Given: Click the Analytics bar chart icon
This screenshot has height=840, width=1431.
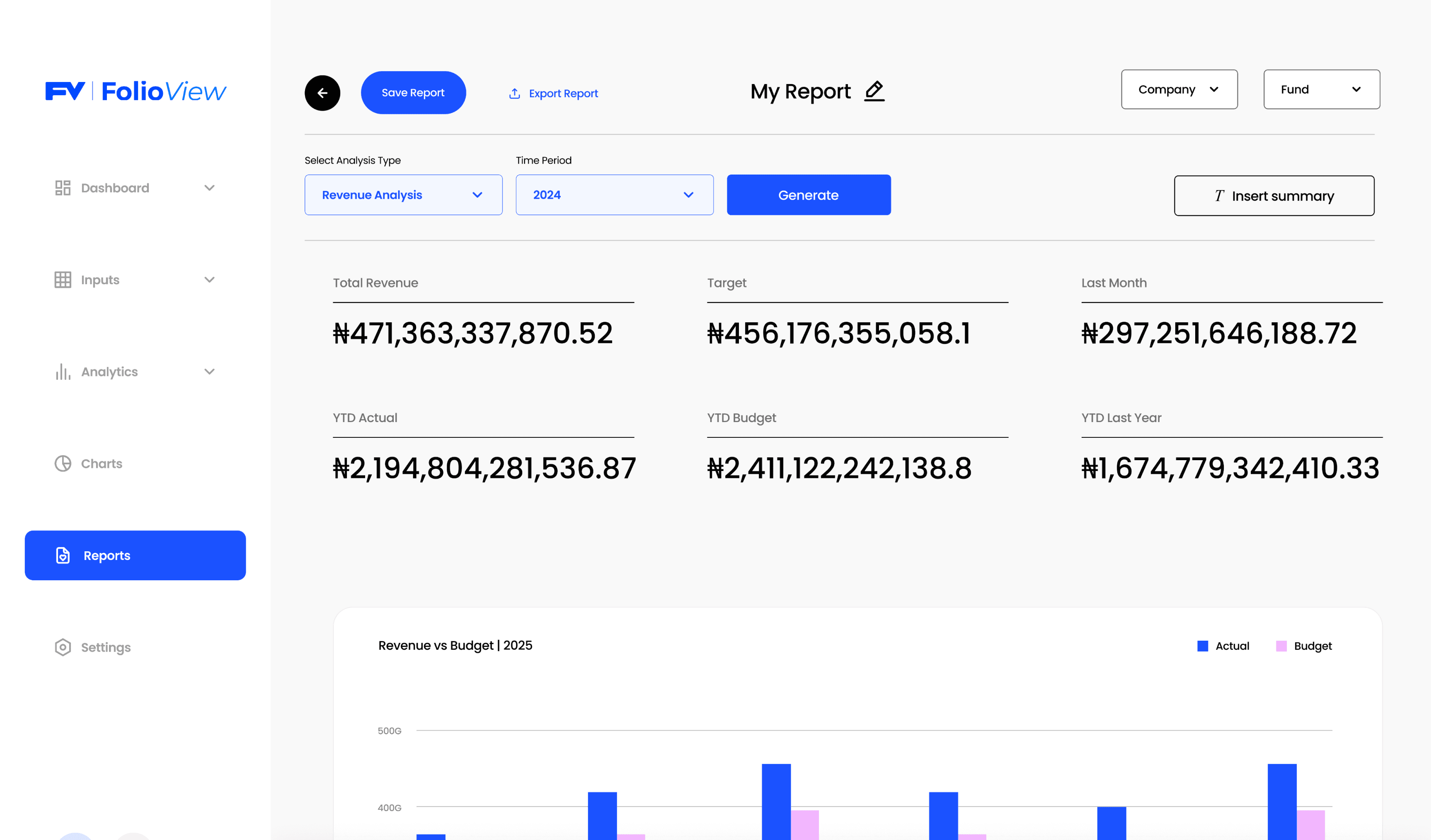Looking at the screenshot, I should pyautogui.click(x=63, y=372).
